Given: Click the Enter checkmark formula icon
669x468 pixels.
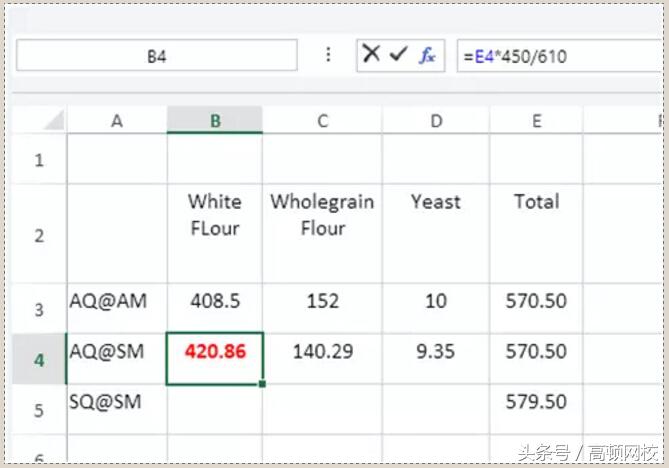Looking at the screenshot, I should 399,55.
